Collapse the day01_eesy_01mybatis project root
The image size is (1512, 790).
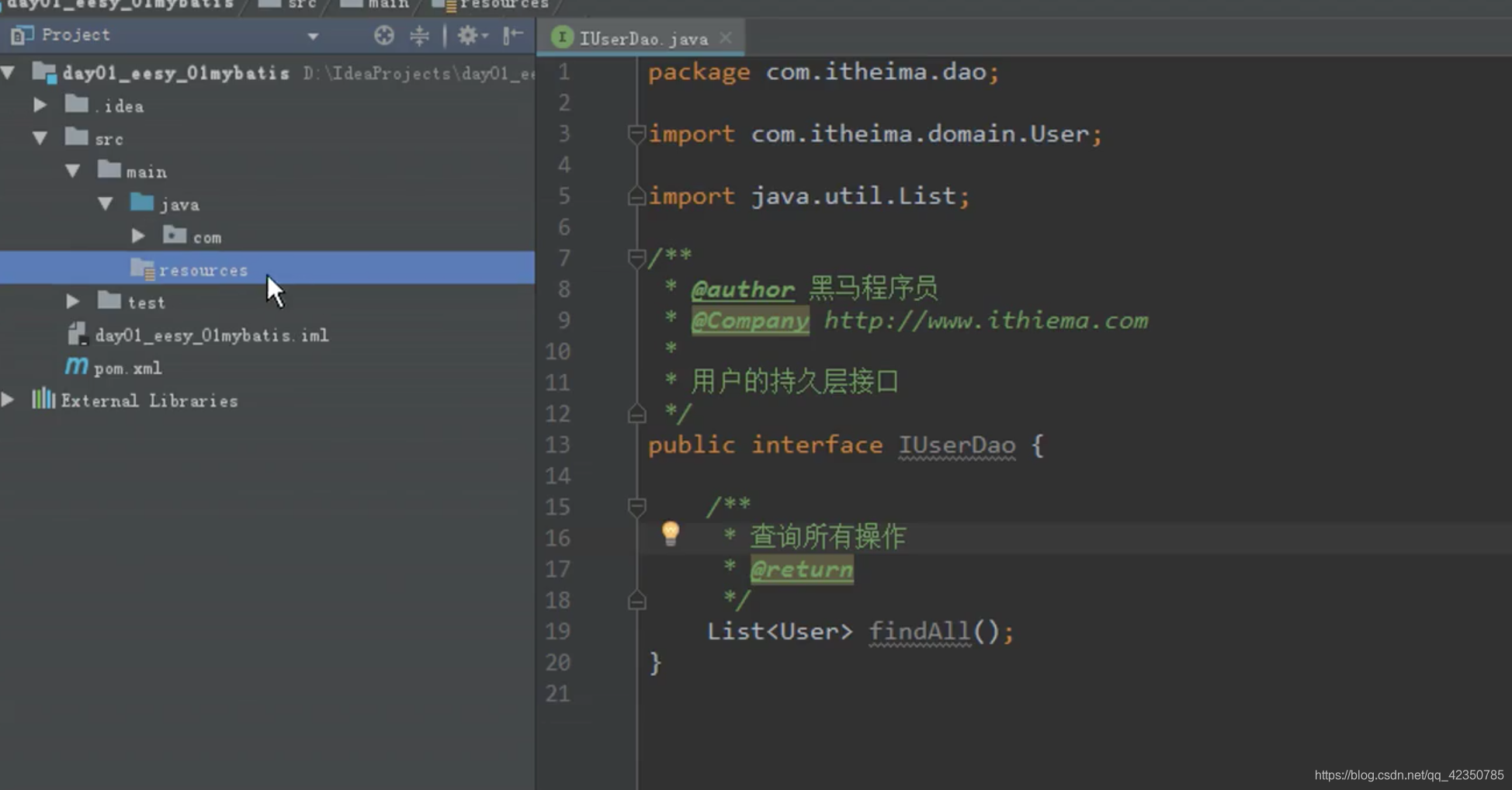(9, 73)
